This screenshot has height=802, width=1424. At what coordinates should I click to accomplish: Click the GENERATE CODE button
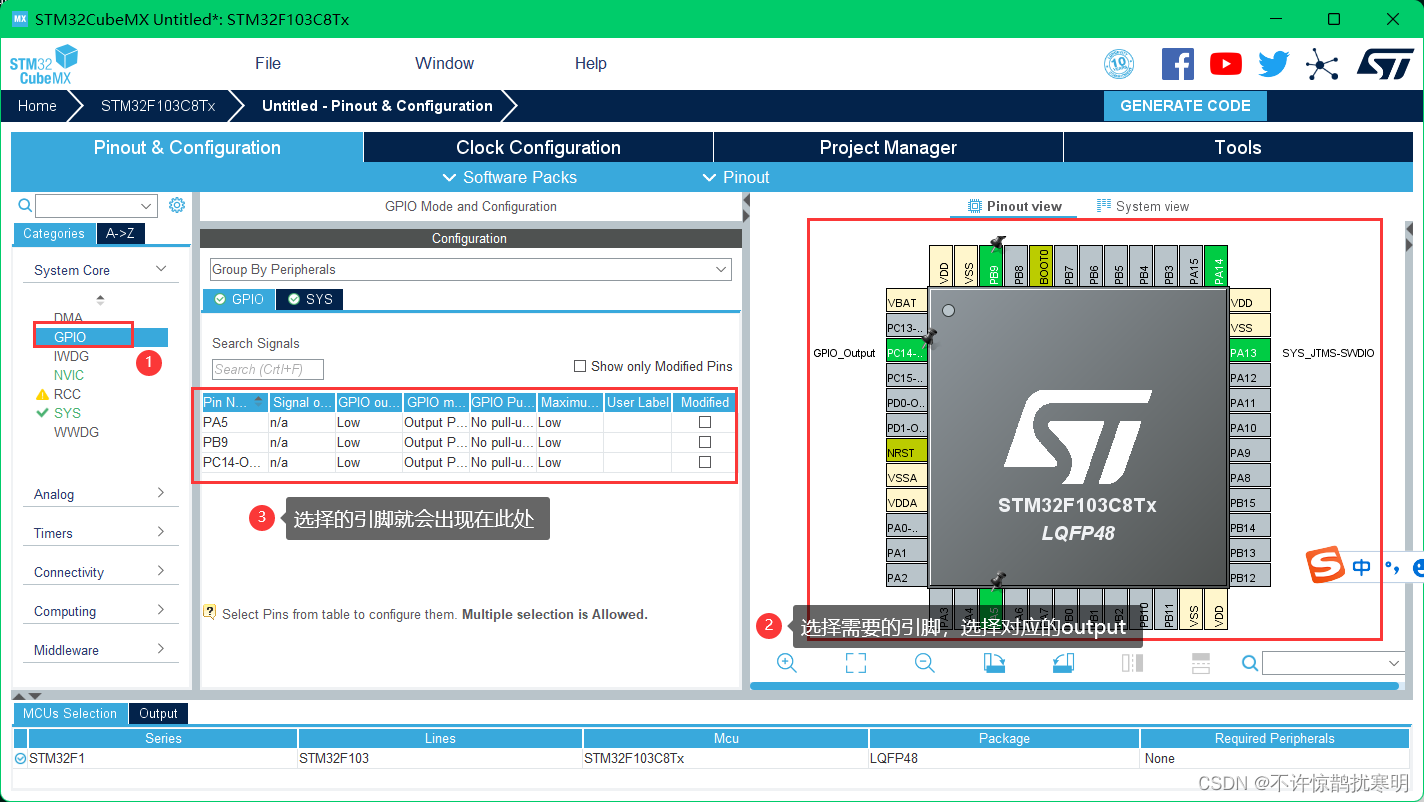[1185, 106]
